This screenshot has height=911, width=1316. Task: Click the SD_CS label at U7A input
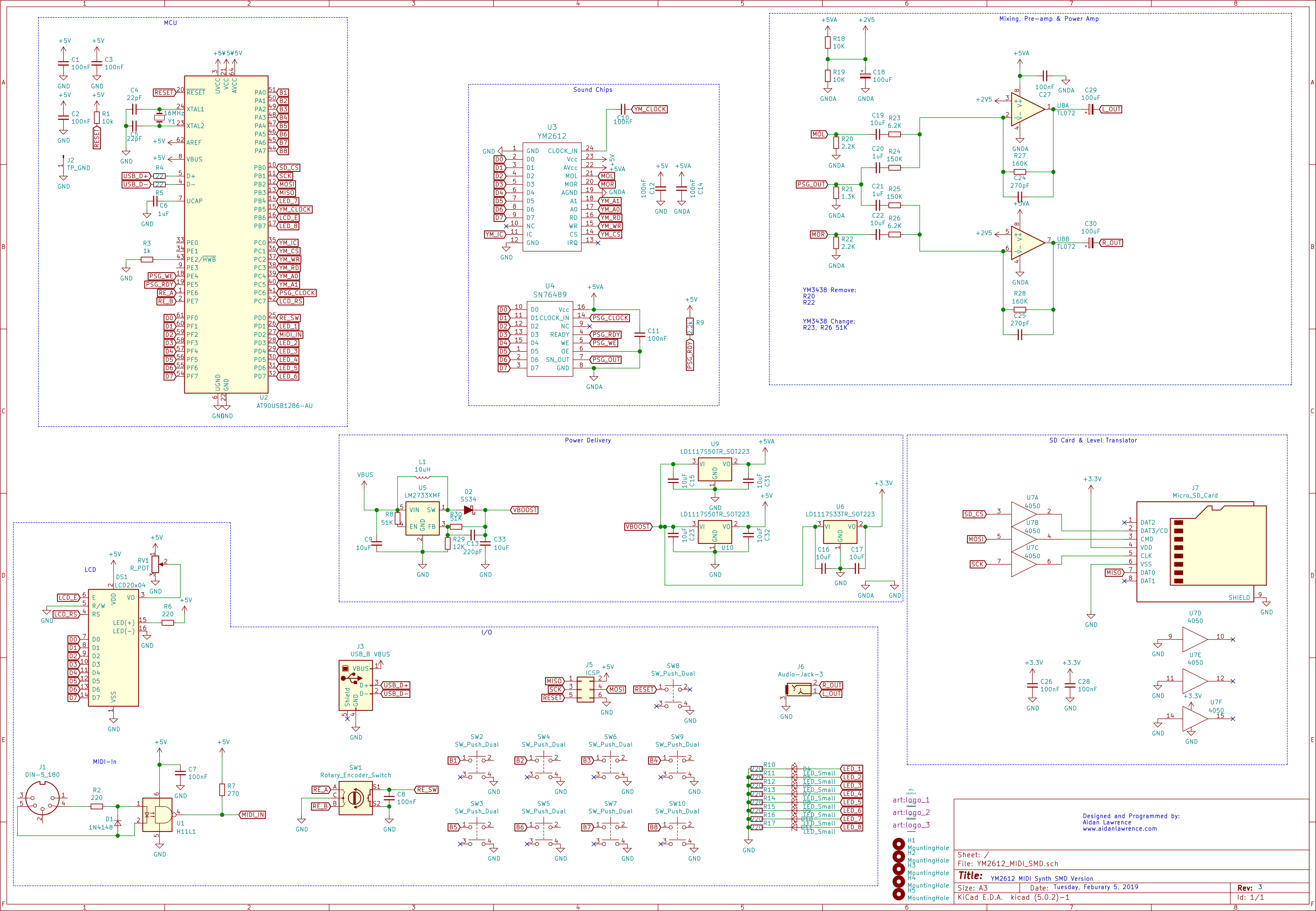click(x=974, y=514)
